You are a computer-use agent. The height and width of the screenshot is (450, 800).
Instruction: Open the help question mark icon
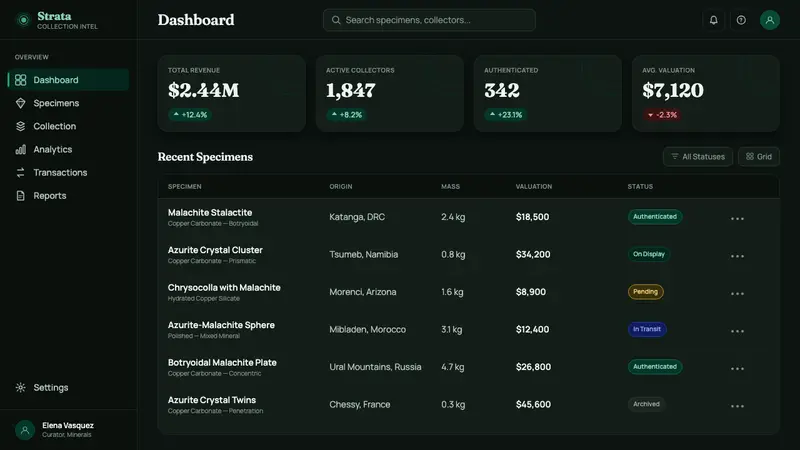click(741, 20)
